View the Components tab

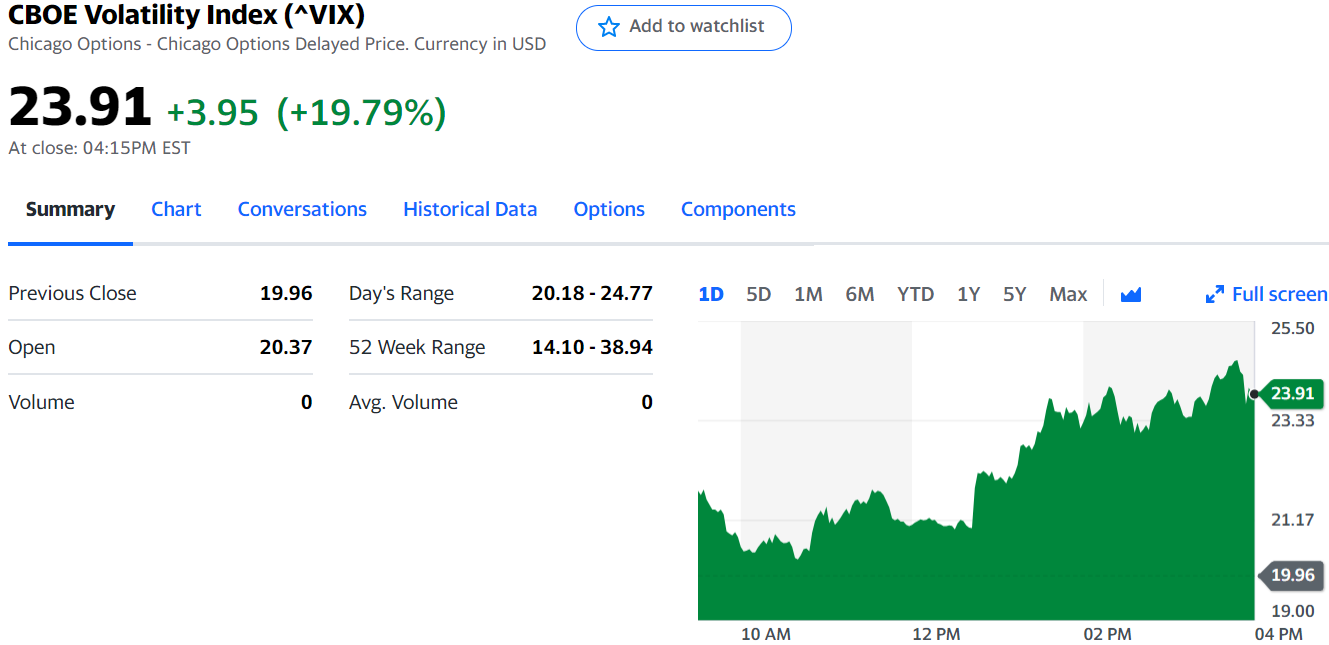pyautogui.click(x=738, y=209)
